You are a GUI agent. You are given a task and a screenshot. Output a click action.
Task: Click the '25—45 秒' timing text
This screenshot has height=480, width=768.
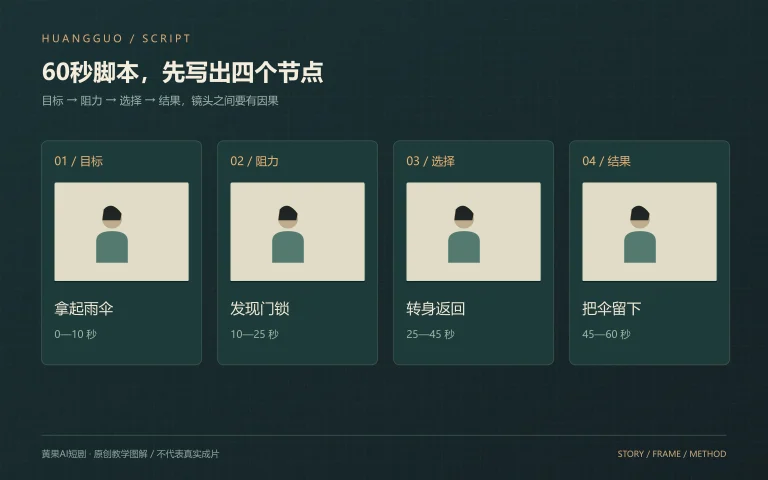point(431,334)
